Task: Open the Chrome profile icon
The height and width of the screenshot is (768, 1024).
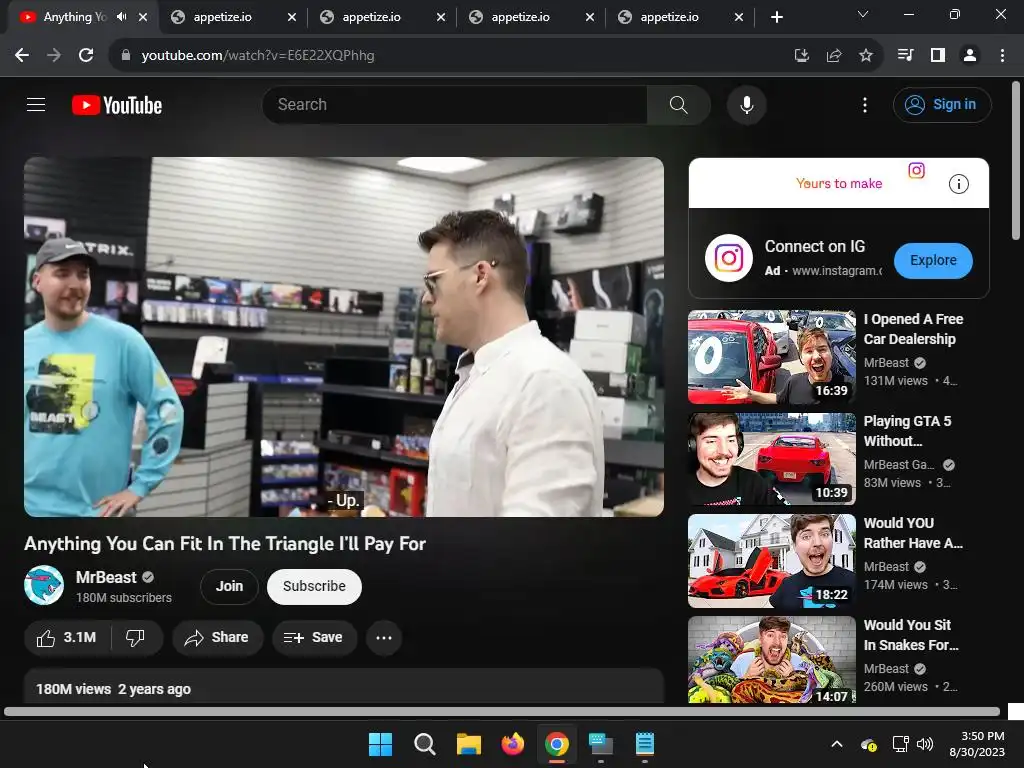Action: [970, 56]
